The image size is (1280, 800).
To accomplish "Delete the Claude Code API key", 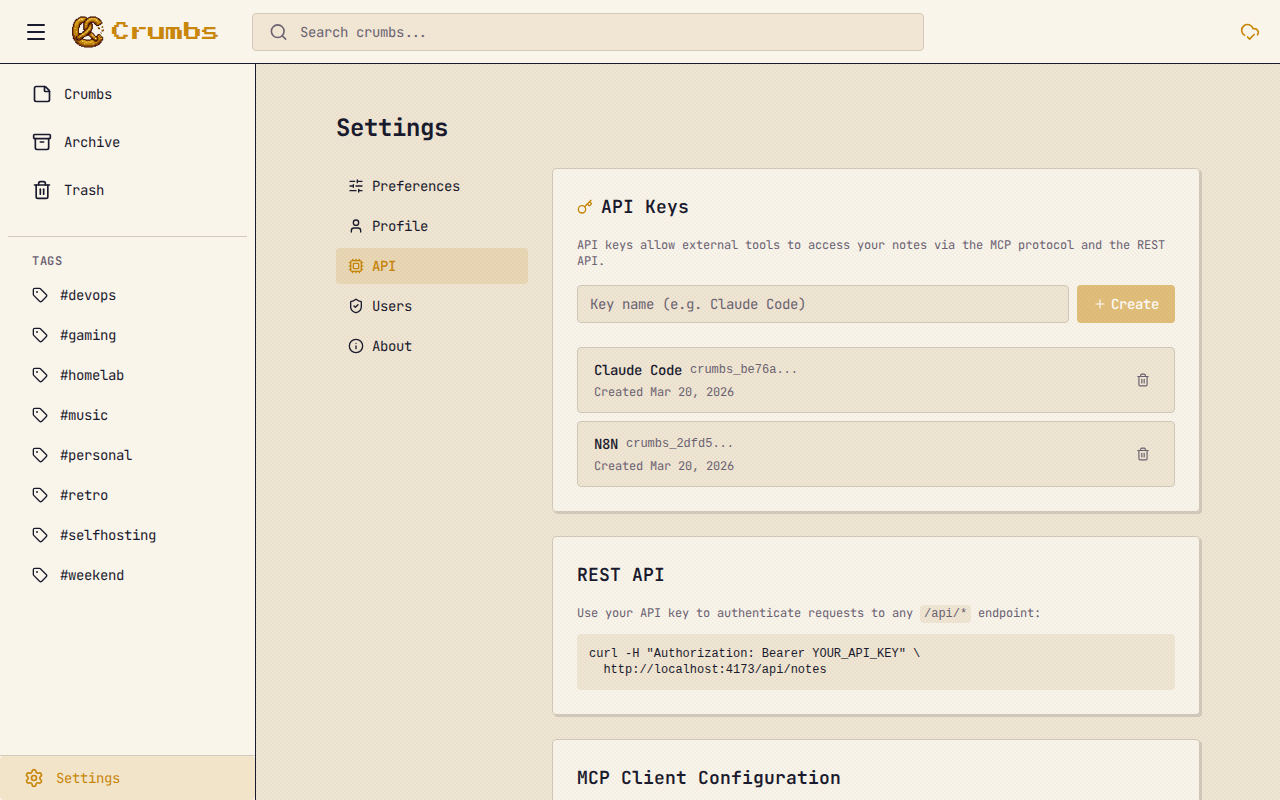I will coord(1143,380).
